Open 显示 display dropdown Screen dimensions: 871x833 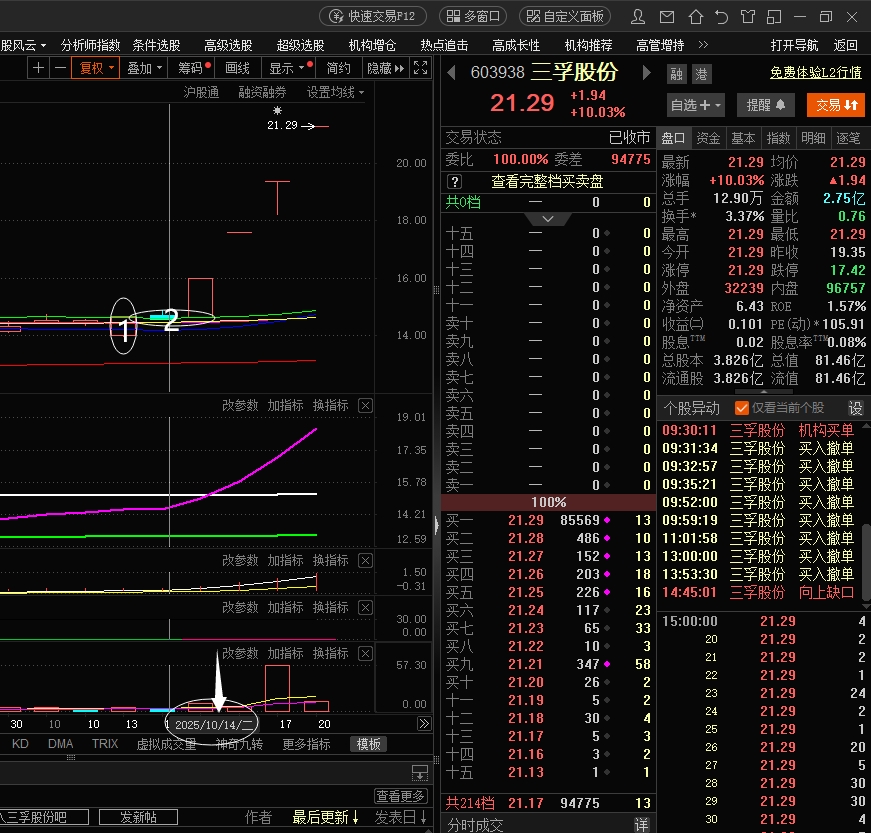tap(288, 68)
